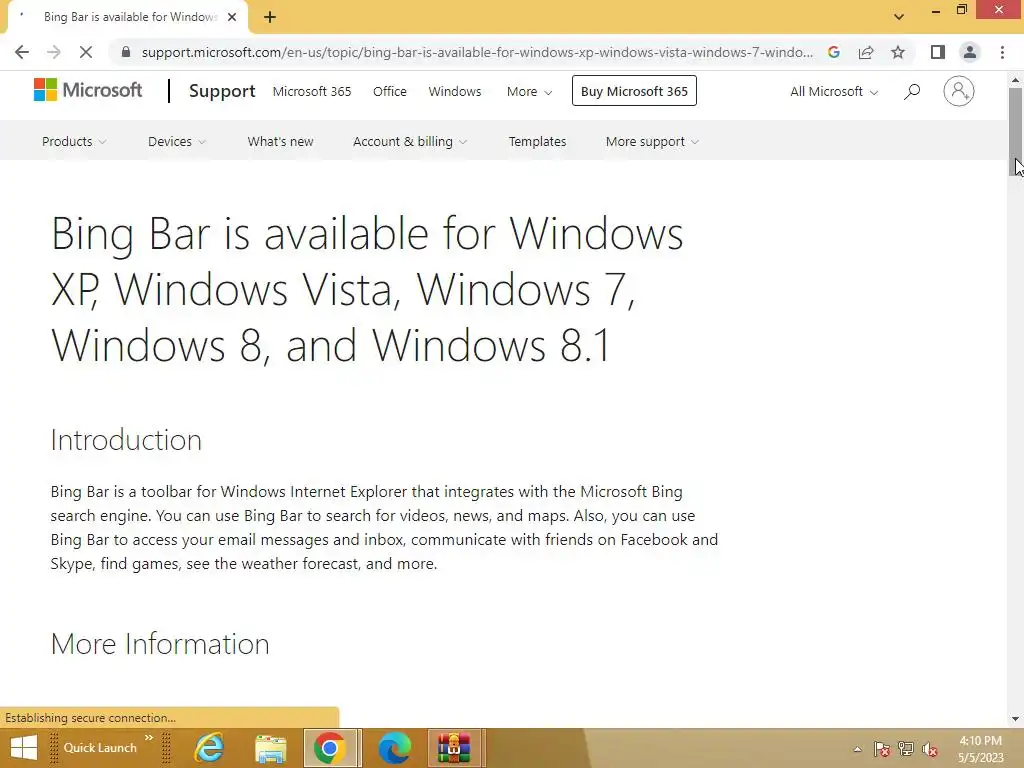This screenshot has width=1024, height=768.
Task: Click the padlock site info icon
Action: tap(126, 52)
